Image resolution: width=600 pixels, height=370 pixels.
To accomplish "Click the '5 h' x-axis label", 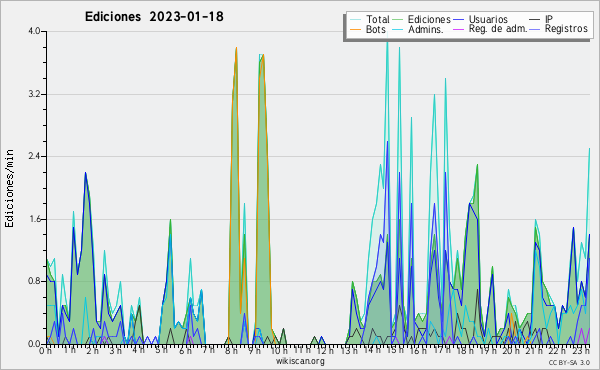I will click(x=162, y=350).
